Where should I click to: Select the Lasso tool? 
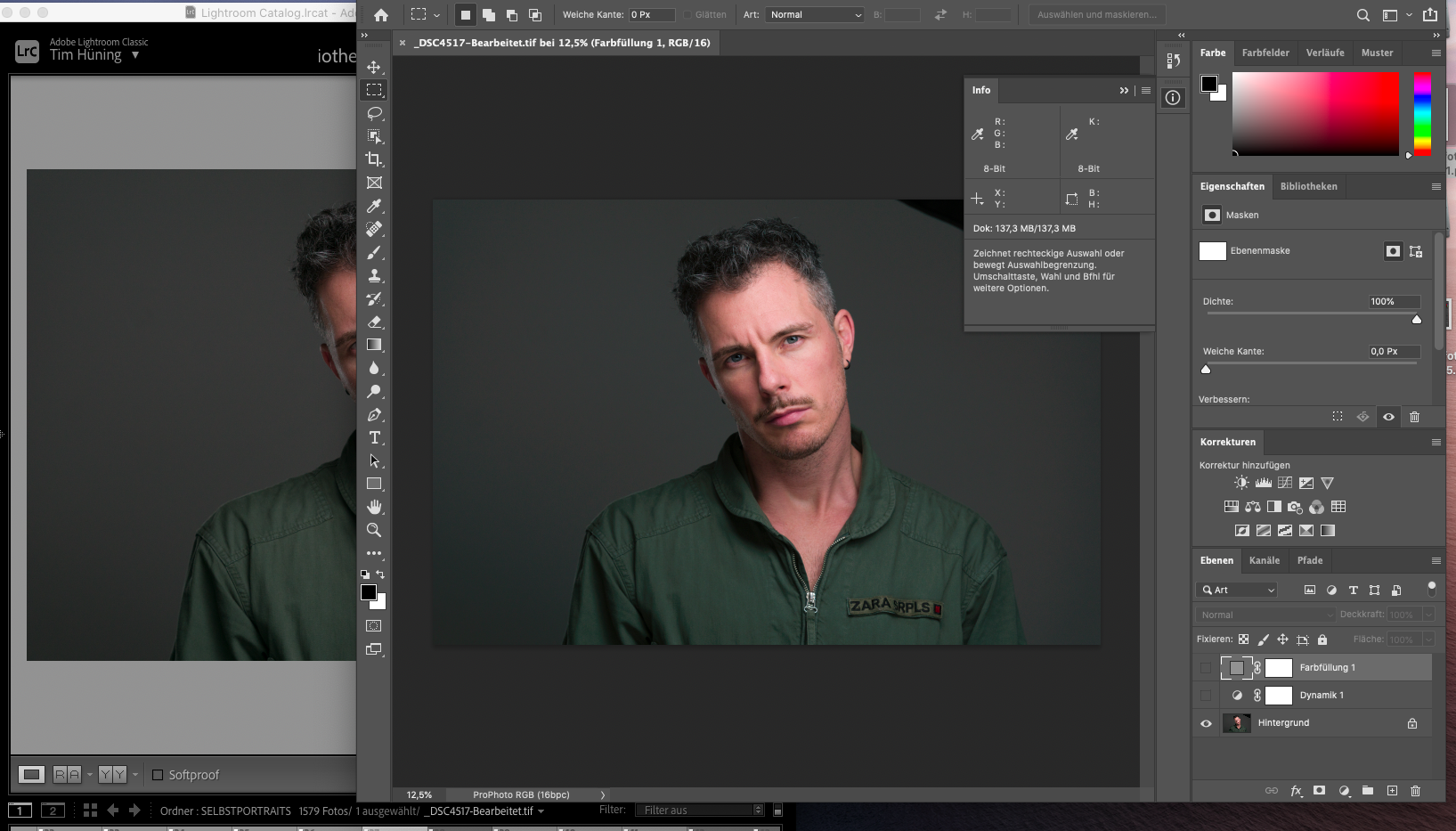[x=374, y=113]
